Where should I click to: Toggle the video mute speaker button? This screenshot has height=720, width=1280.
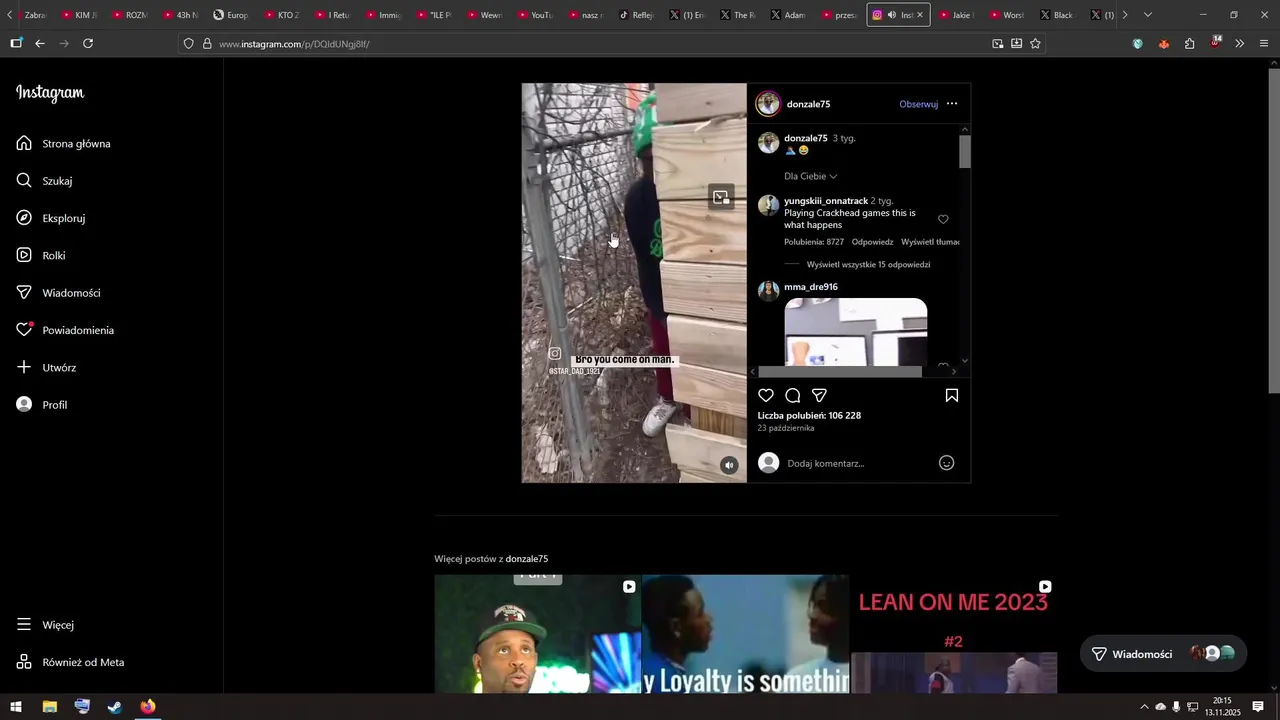(729, 465)
